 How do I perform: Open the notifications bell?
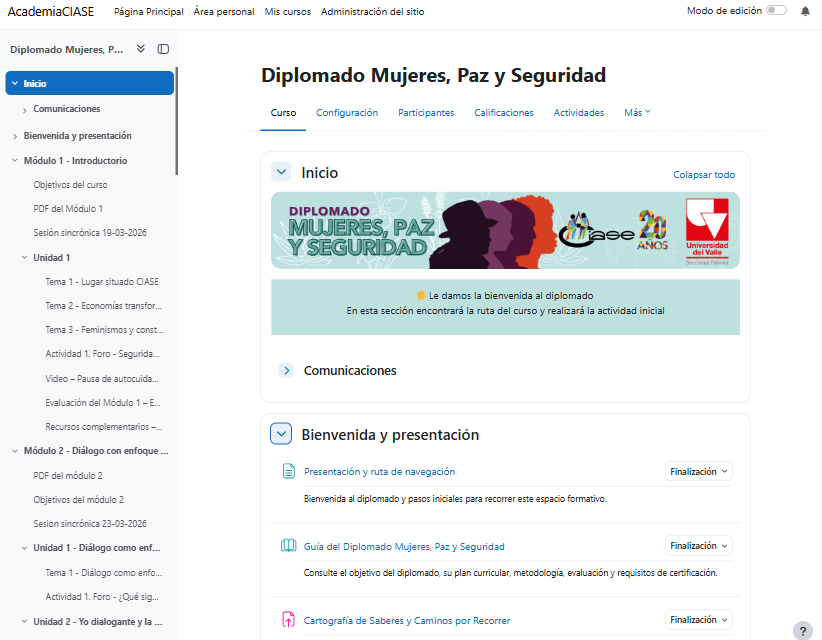coord(805,11)
